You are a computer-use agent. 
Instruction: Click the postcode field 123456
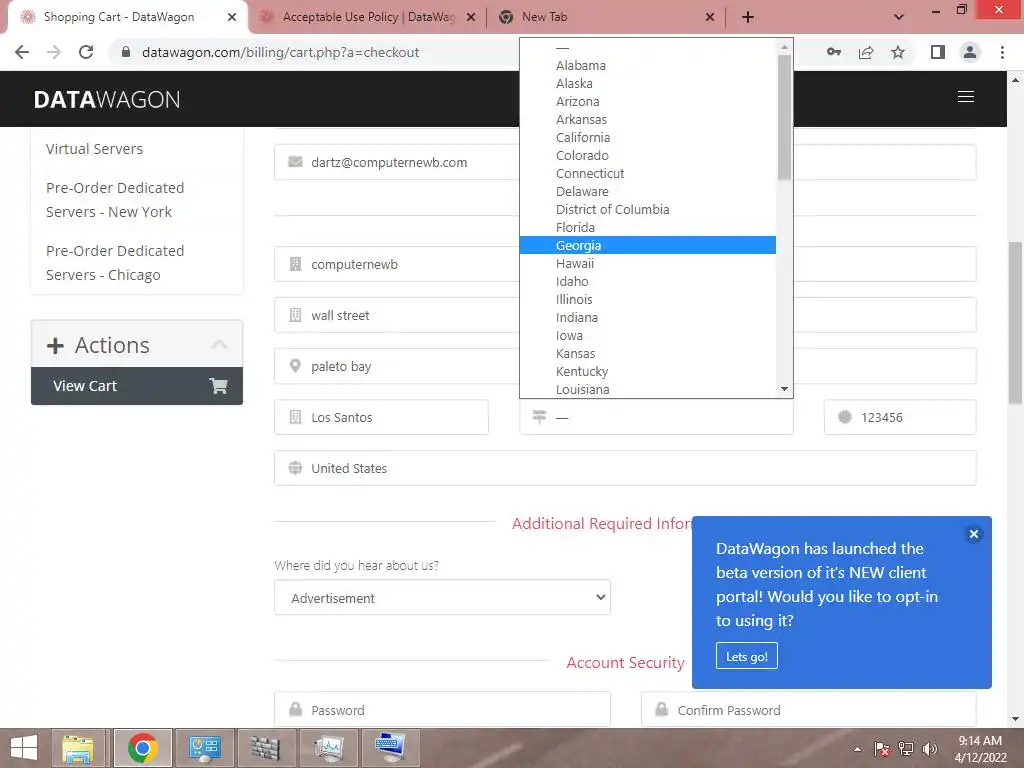[x=900, y=417]
